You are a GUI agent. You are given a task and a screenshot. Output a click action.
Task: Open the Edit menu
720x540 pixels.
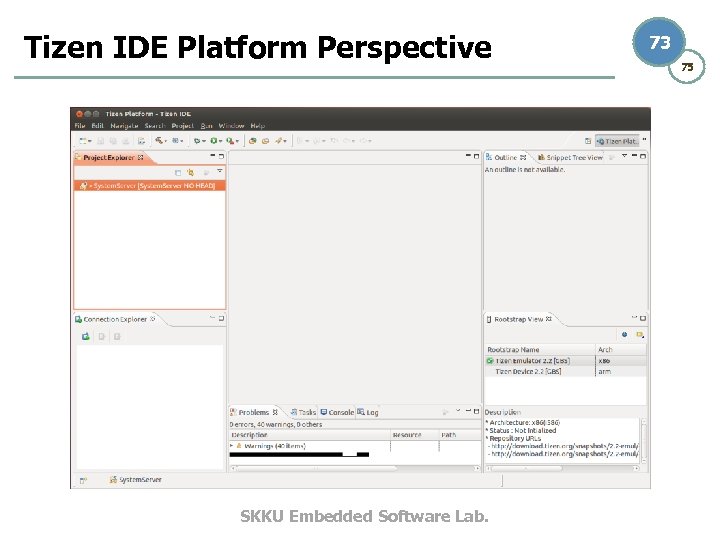coord(97,125)
